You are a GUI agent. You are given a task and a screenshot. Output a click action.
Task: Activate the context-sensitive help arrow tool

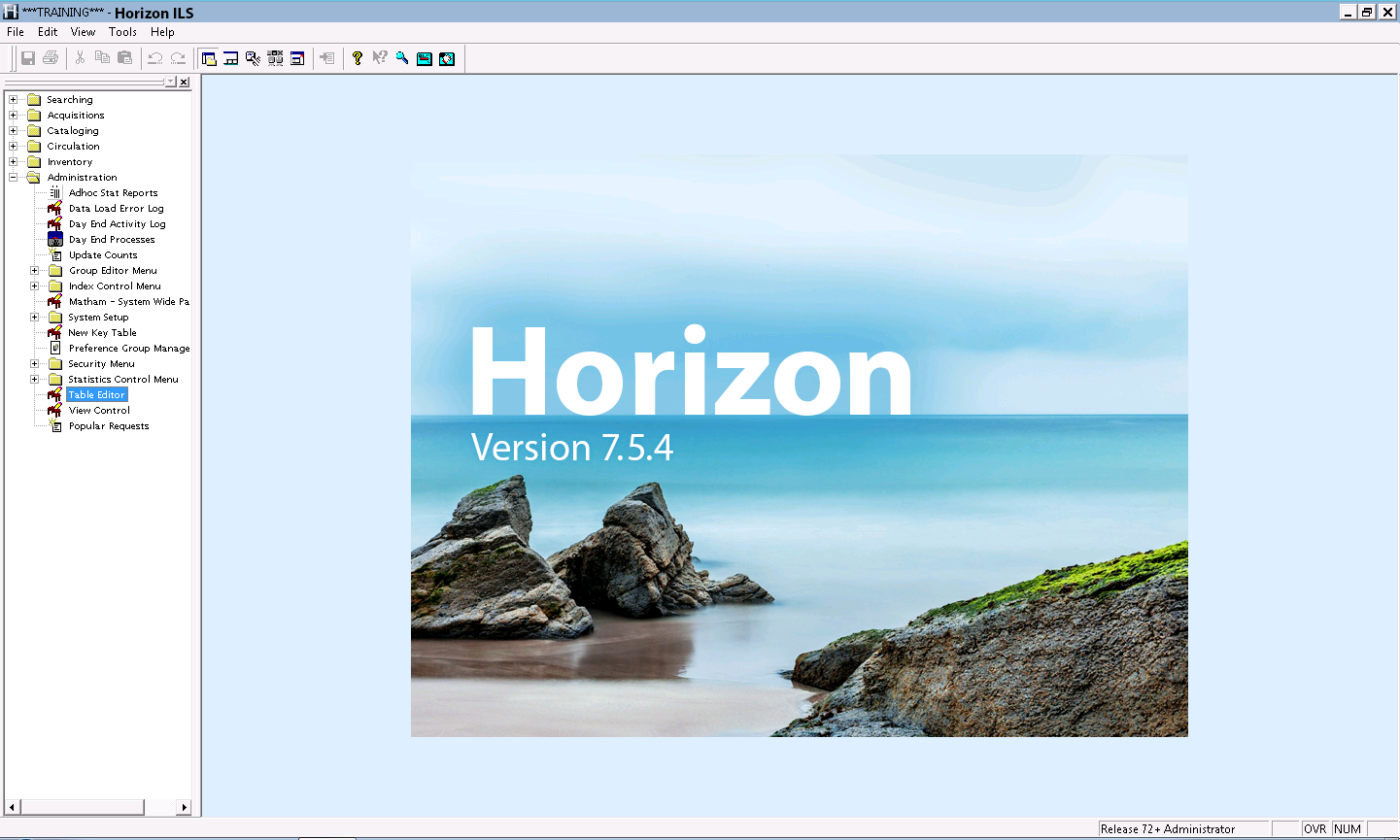380,58
